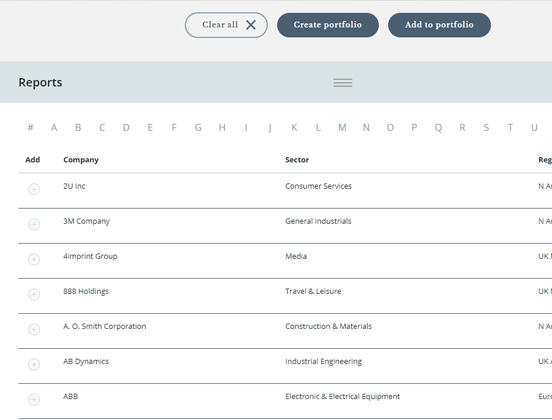The height and width of the screenshot is (420, 552).
Task: Click the Create portfolio button
Action: pyautogui.click(x=328, y=25)
